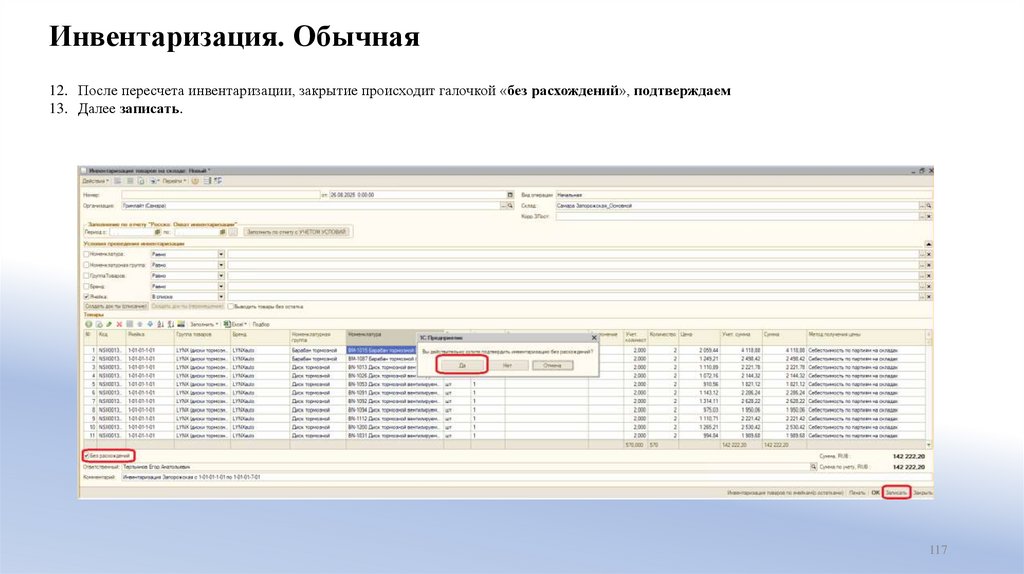The height and width of the screenshot is (574, 1024).
Task: Click the Отмена button in the dialog
Action: pyautogui.click(x=552, y=365)
